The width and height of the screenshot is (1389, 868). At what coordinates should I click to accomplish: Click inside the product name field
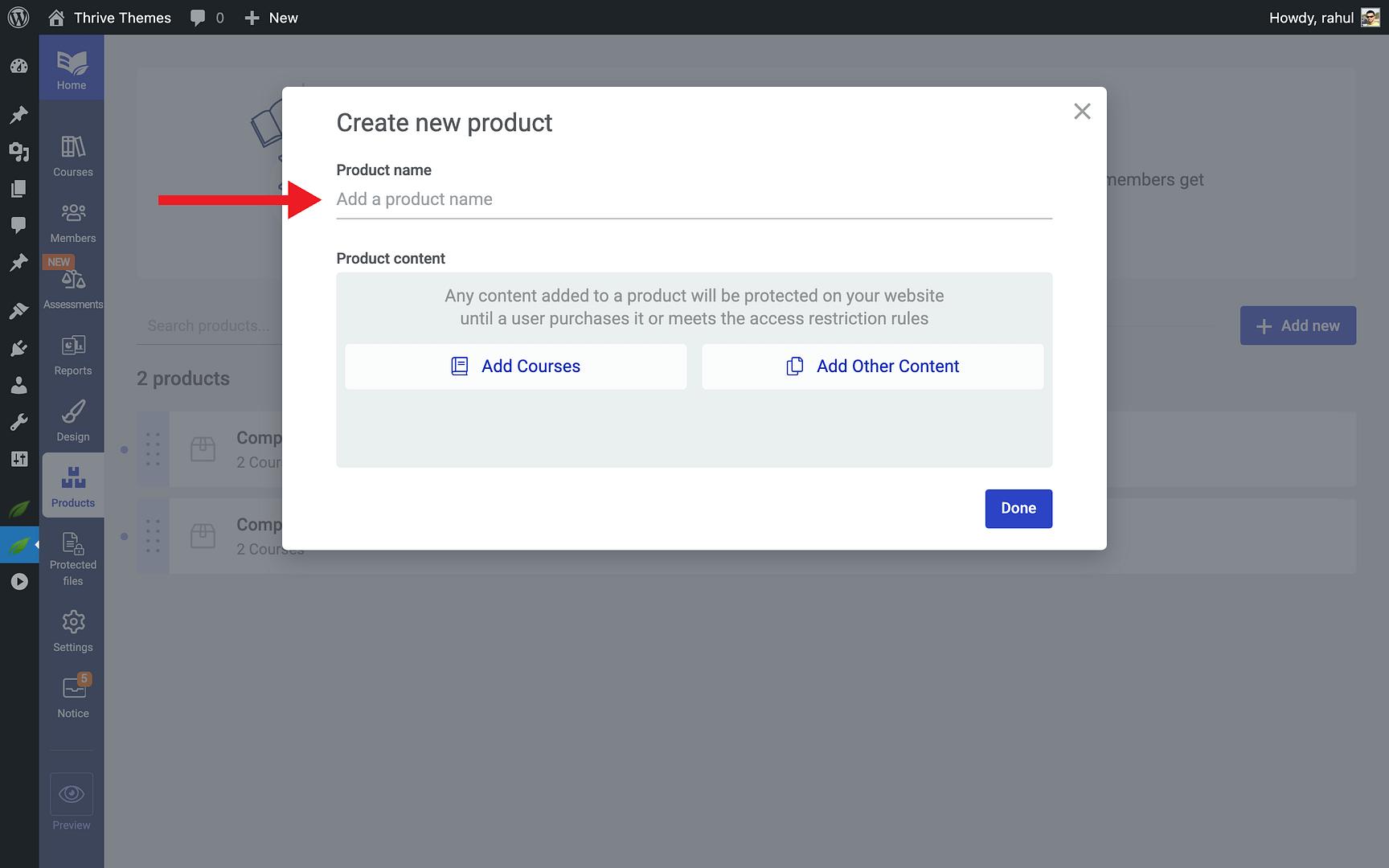(694, 199)
